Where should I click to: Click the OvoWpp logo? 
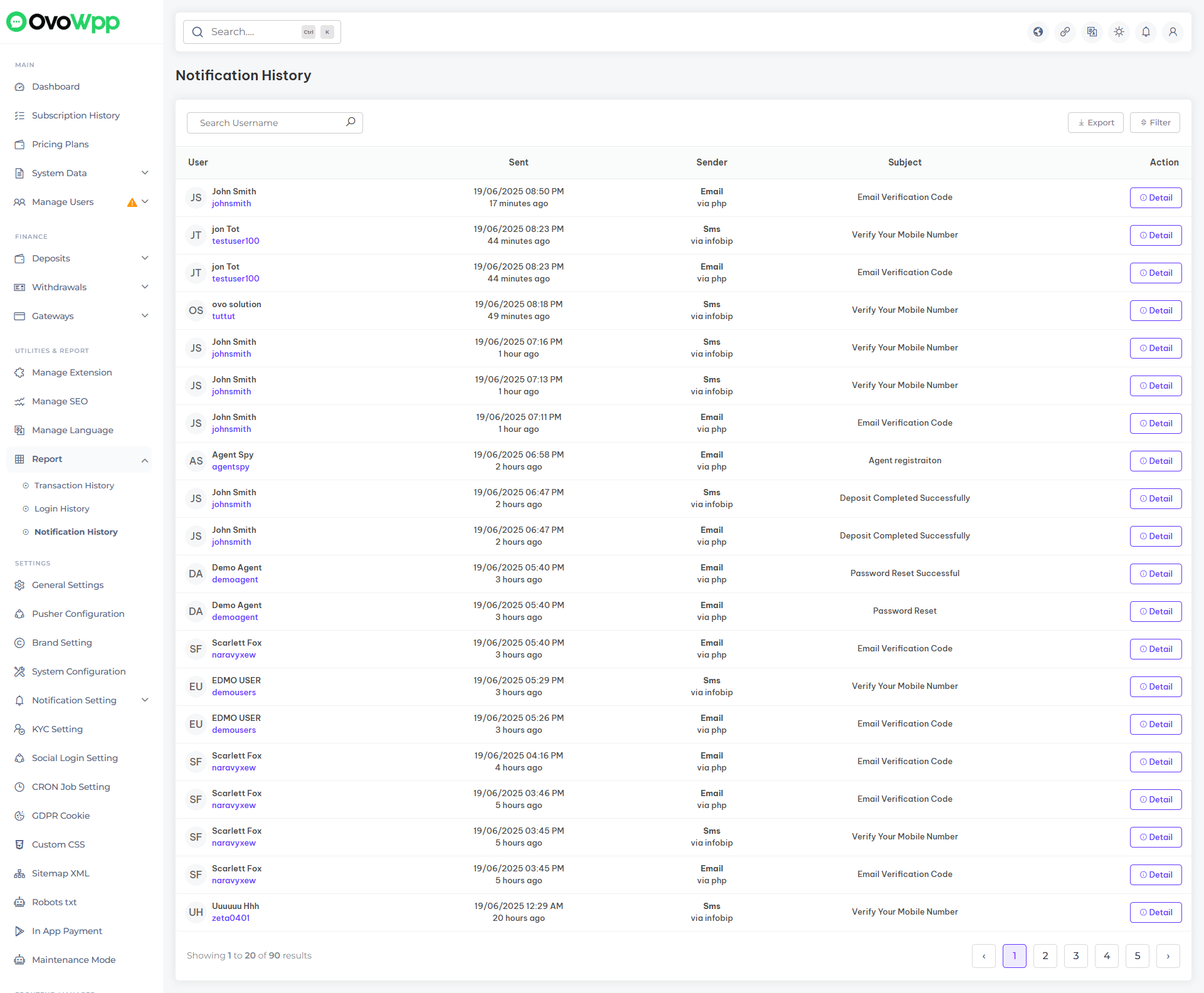pos(63,22)
